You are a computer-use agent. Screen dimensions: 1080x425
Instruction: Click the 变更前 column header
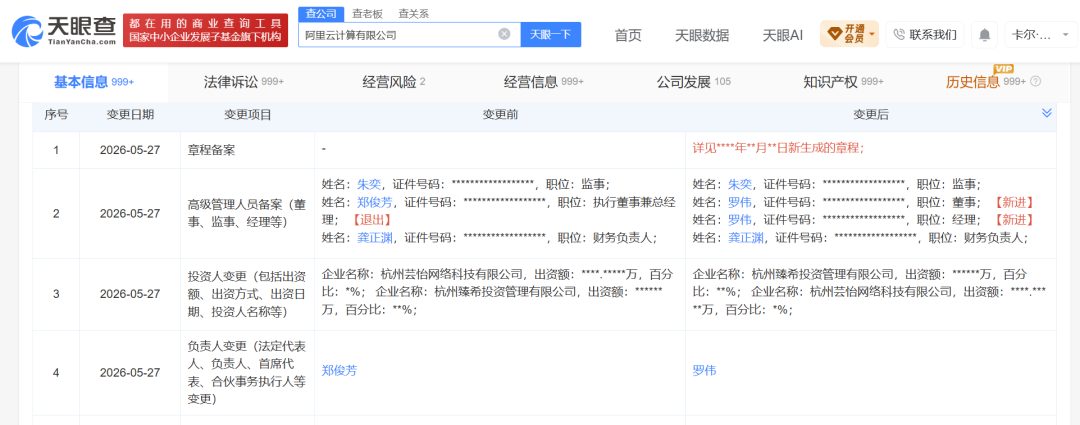pyautogui.click(x=500, y=114)
